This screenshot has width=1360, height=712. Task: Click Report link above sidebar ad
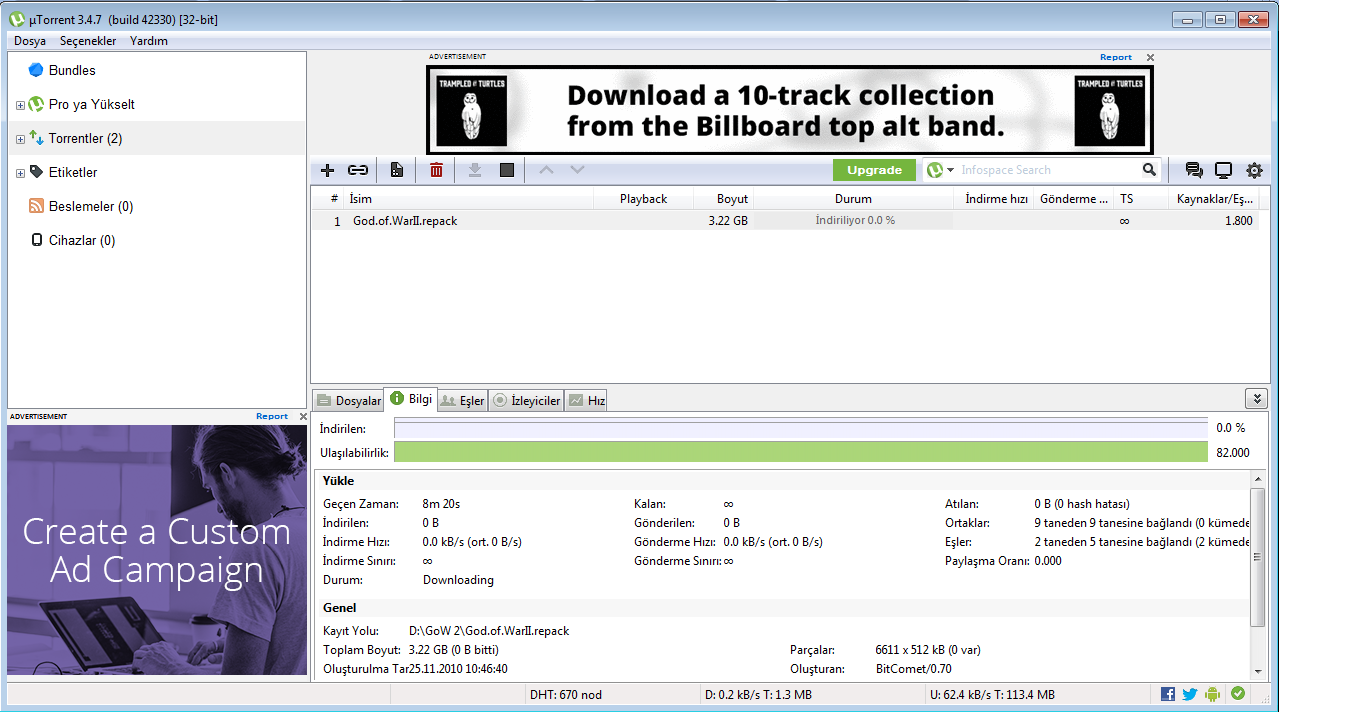[x=272, y=416]
